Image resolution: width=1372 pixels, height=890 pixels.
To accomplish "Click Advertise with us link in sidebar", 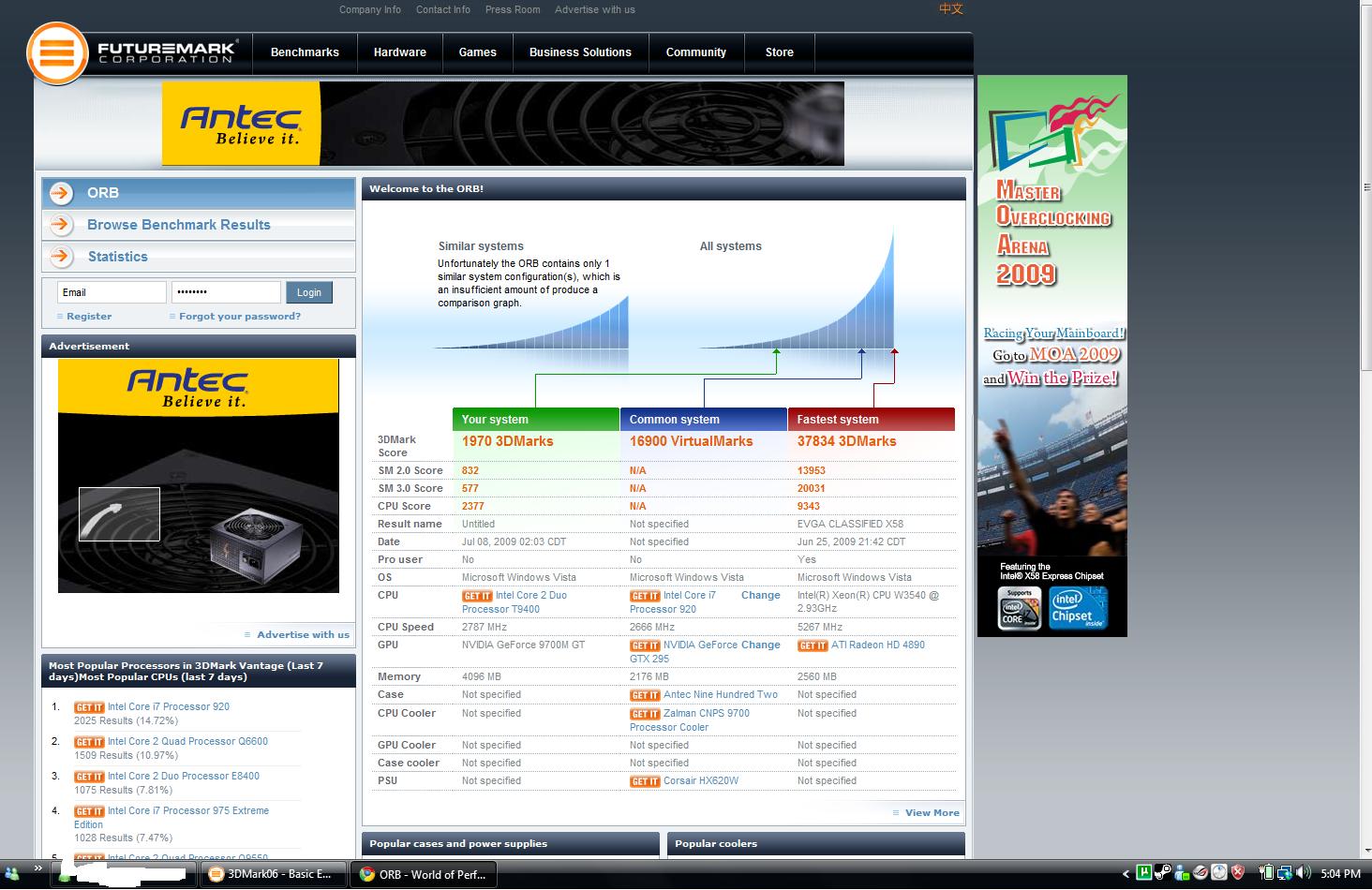I will pos(304,635).
